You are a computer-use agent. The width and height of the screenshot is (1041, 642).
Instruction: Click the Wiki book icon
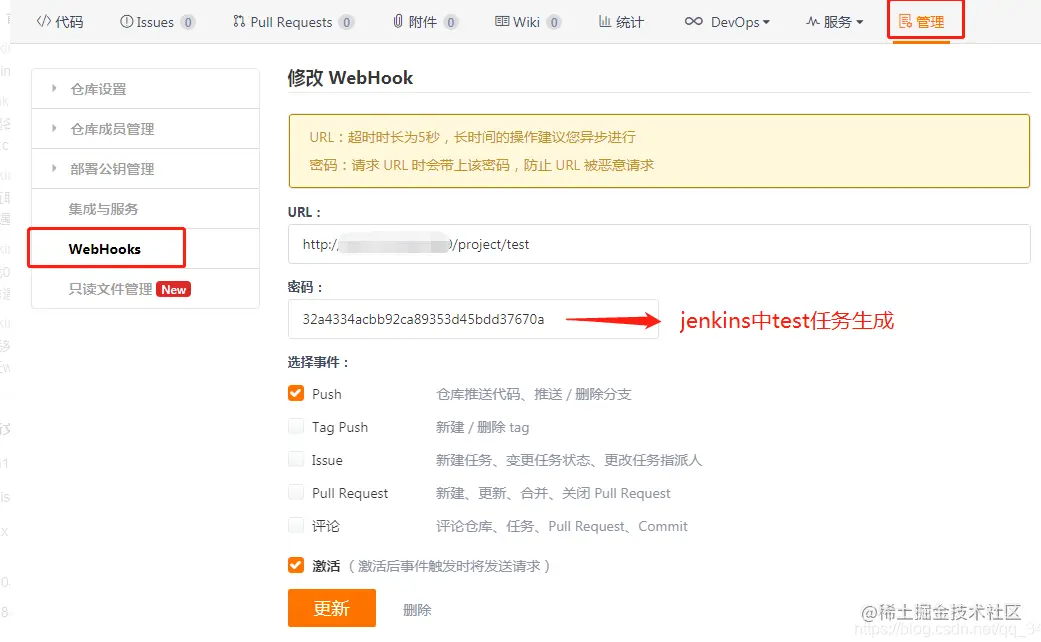502,22
